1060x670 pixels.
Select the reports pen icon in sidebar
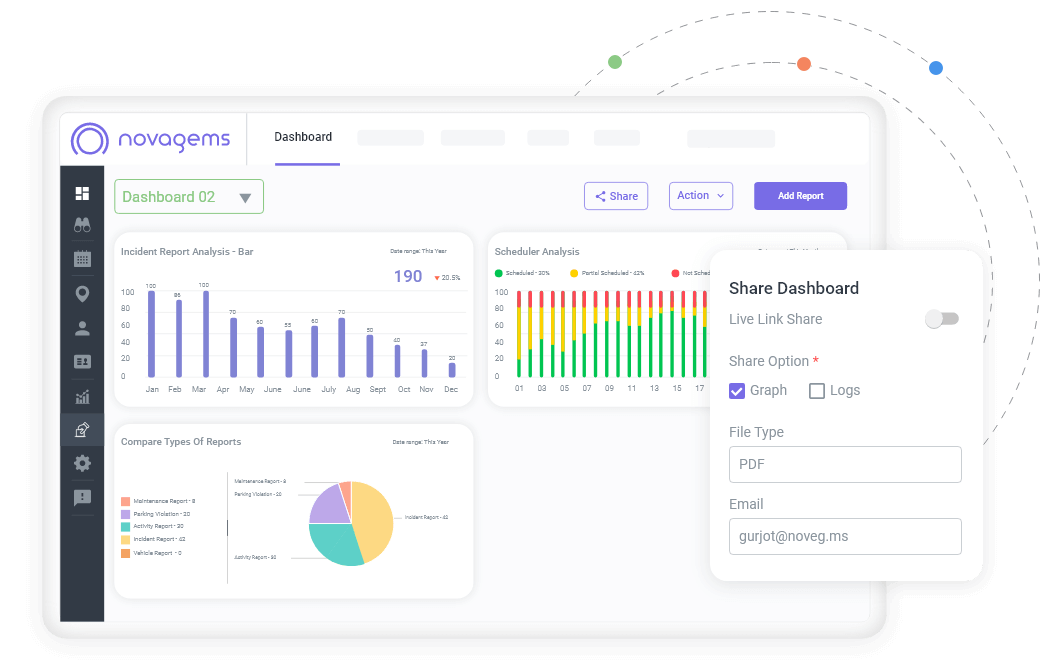82,430
